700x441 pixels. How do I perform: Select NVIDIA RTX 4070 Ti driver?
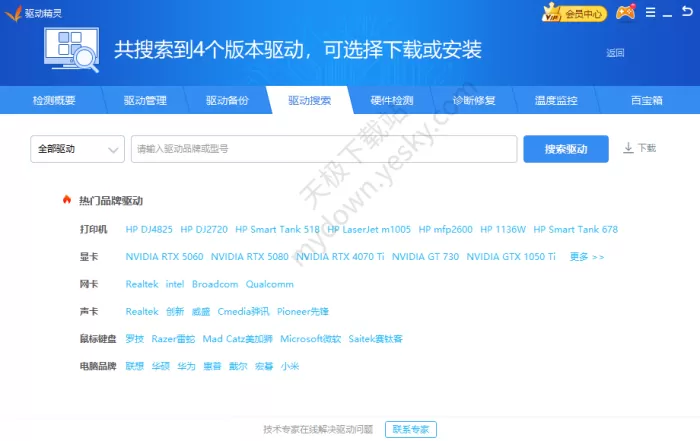[340, 257]
